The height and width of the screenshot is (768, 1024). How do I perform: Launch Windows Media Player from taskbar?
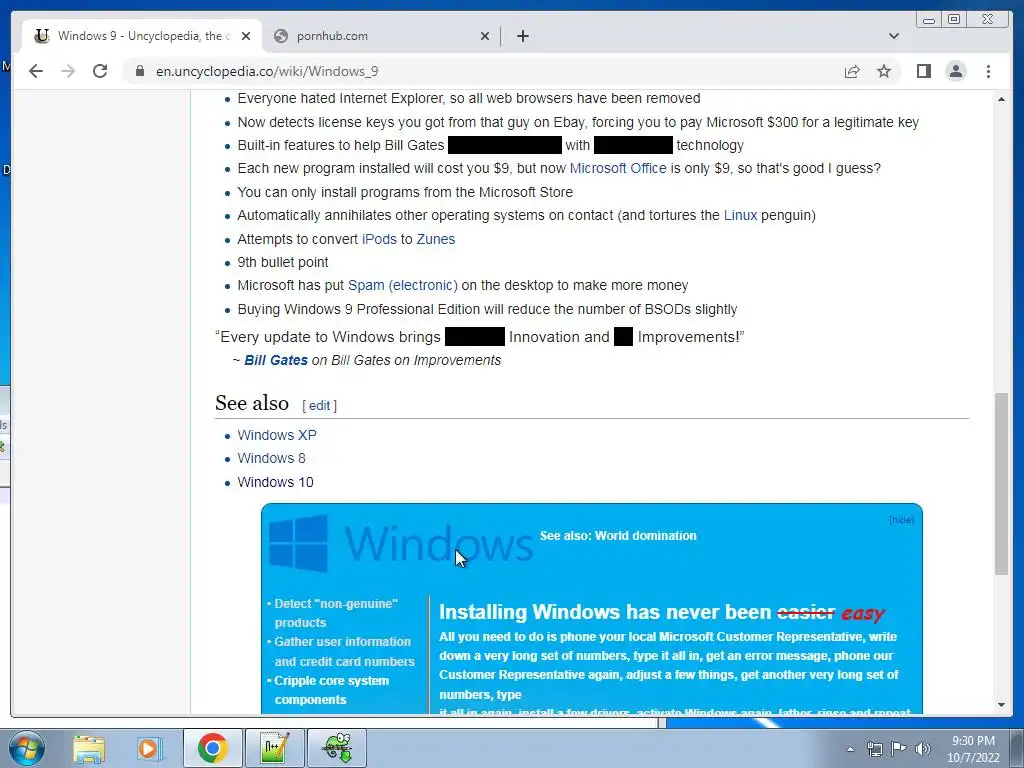pyautogui.click(x=148, y=748)
